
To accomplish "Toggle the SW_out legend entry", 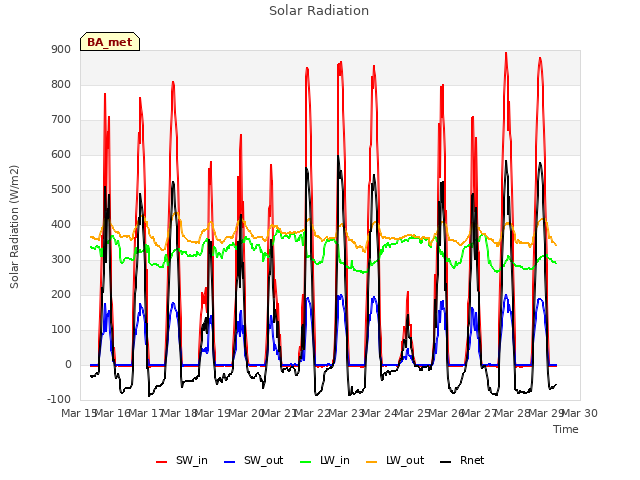I will (253, 461).
